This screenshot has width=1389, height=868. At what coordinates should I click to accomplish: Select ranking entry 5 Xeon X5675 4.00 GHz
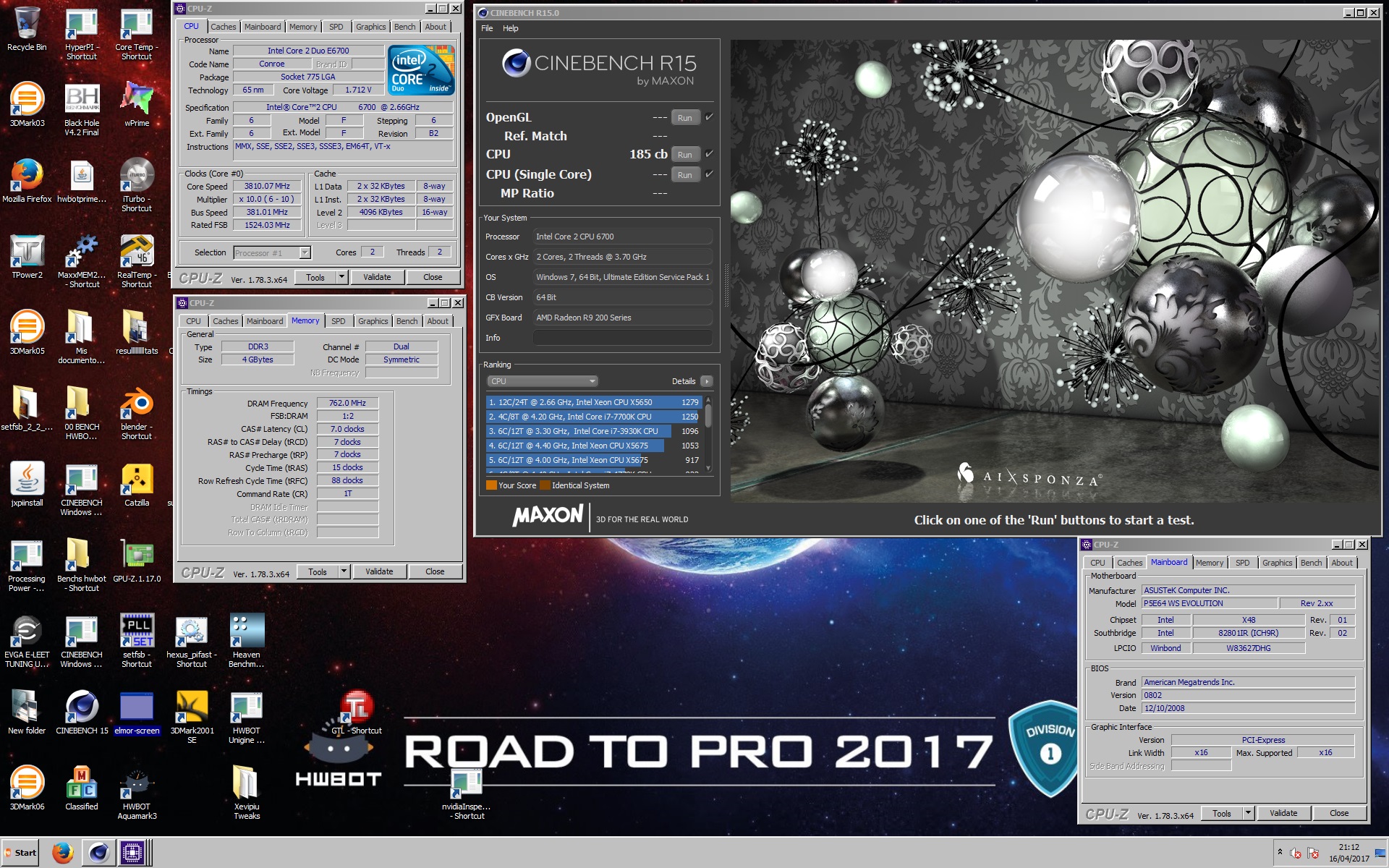pos(593,460)
